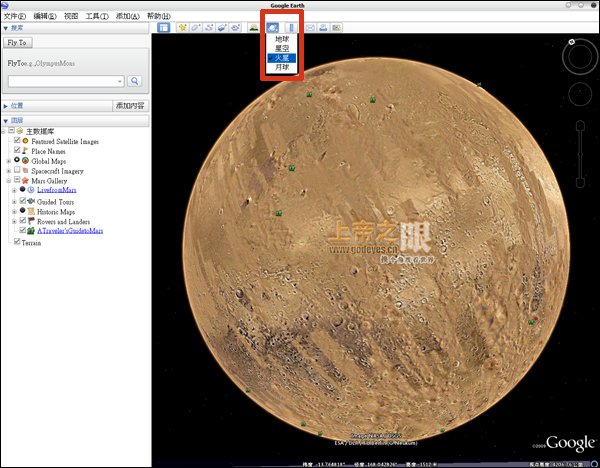Click the Place Names flag icon
The width and height of the screenshot is (600, 468).
tap(25, 151)
